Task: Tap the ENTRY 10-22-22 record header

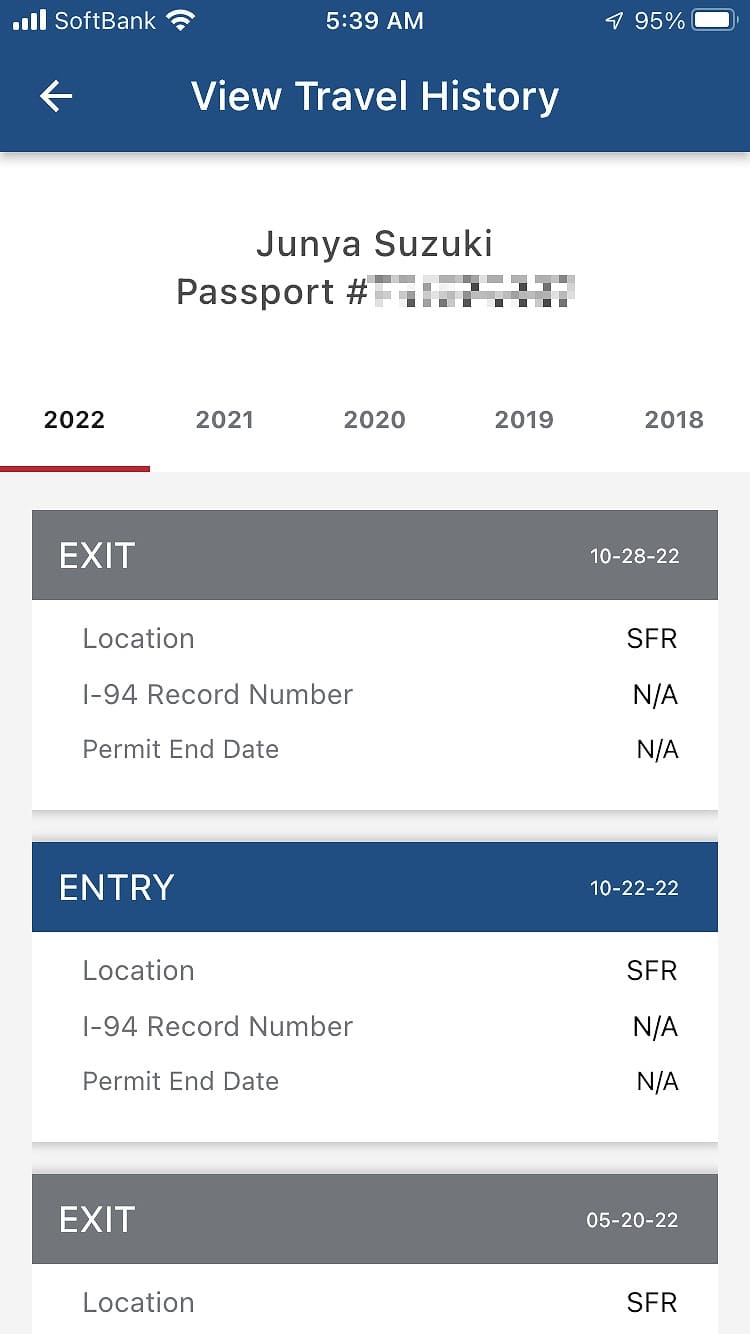Action: [x=375, y=887]
